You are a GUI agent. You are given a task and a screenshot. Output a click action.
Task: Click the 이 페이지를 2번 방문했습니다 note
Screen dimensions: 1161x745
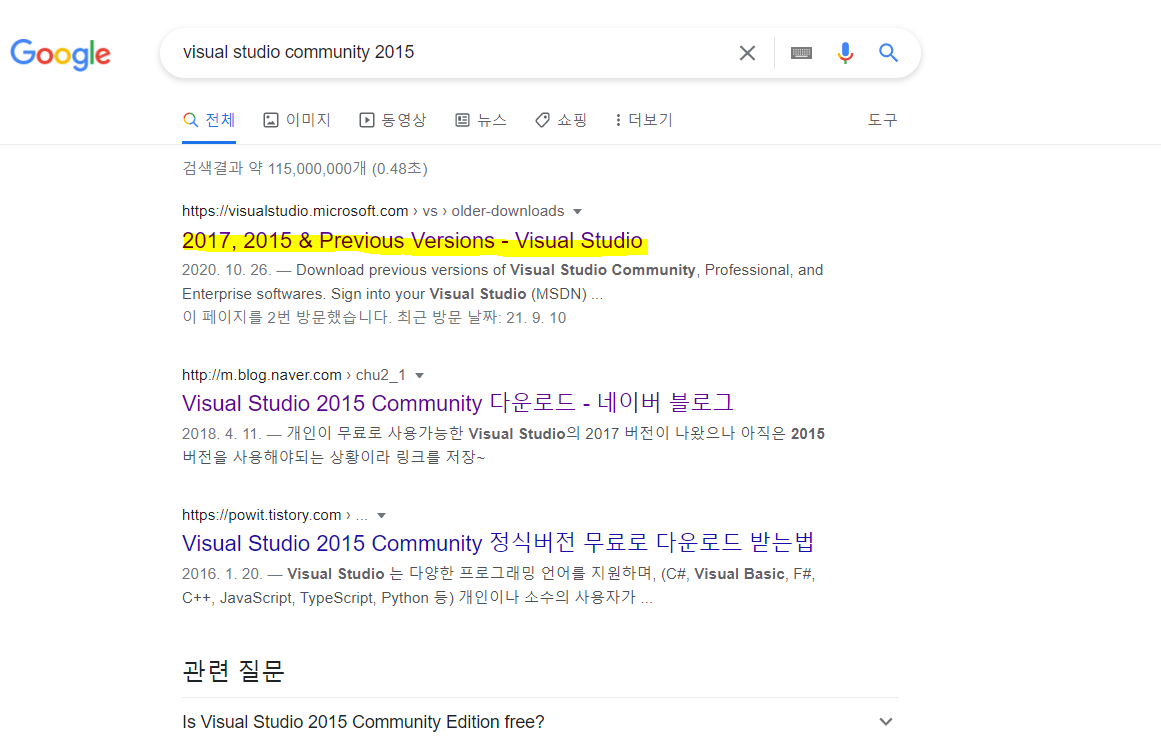[374, 318]
